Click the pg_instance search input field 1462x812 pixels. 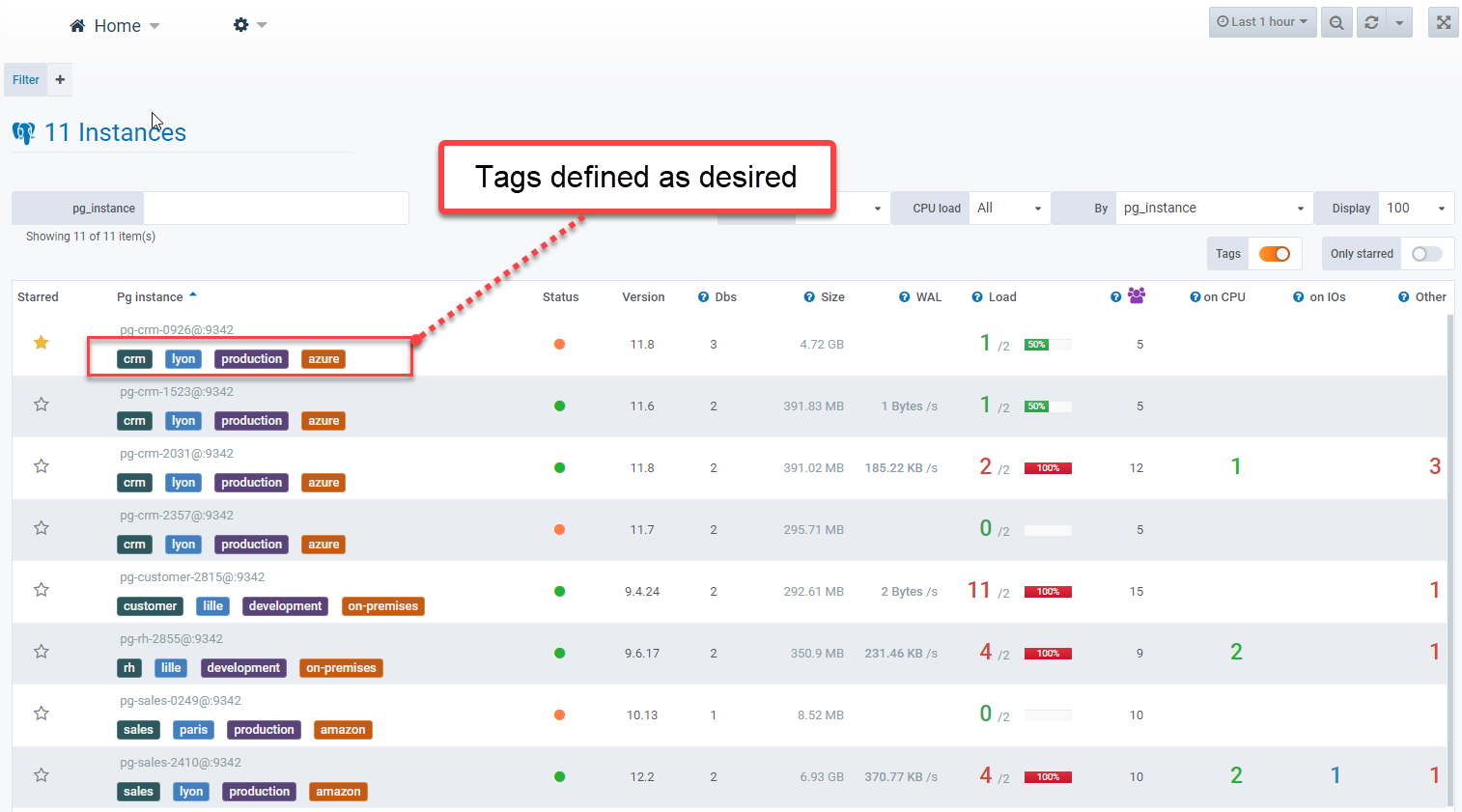[x=275, y=209]
